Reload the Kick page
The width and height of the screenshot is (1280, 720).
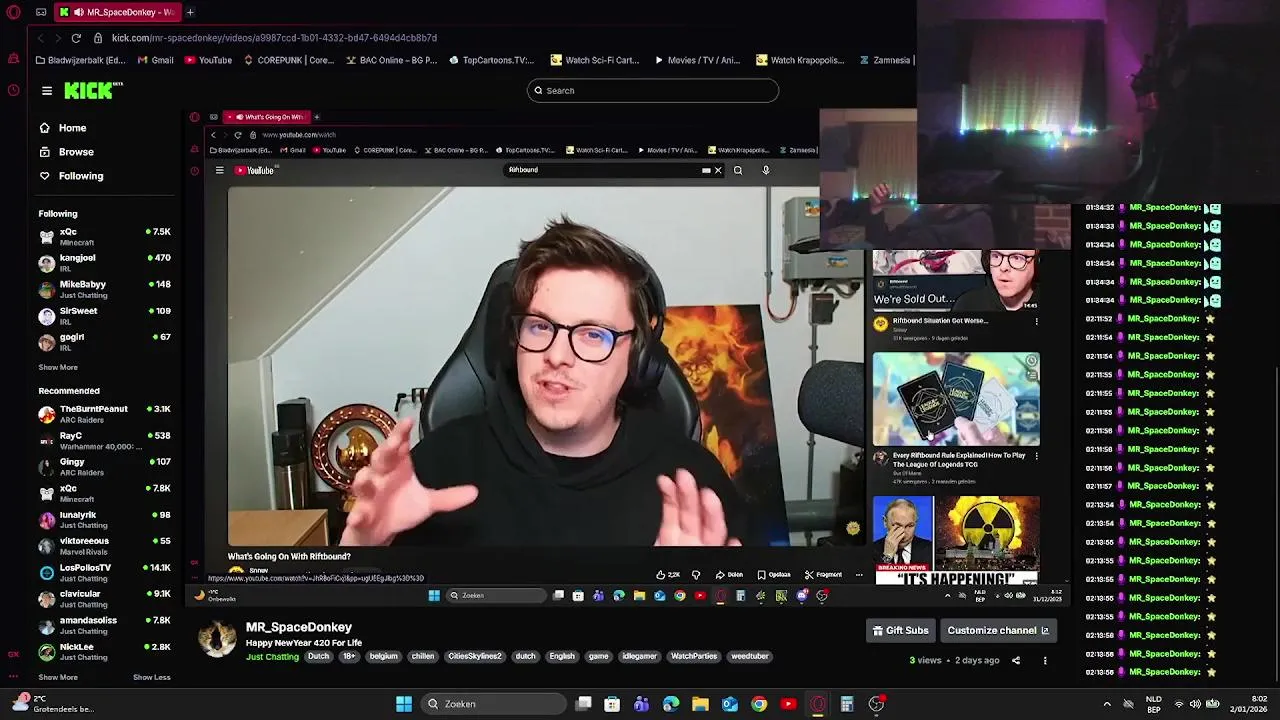(x=76, y=38)
